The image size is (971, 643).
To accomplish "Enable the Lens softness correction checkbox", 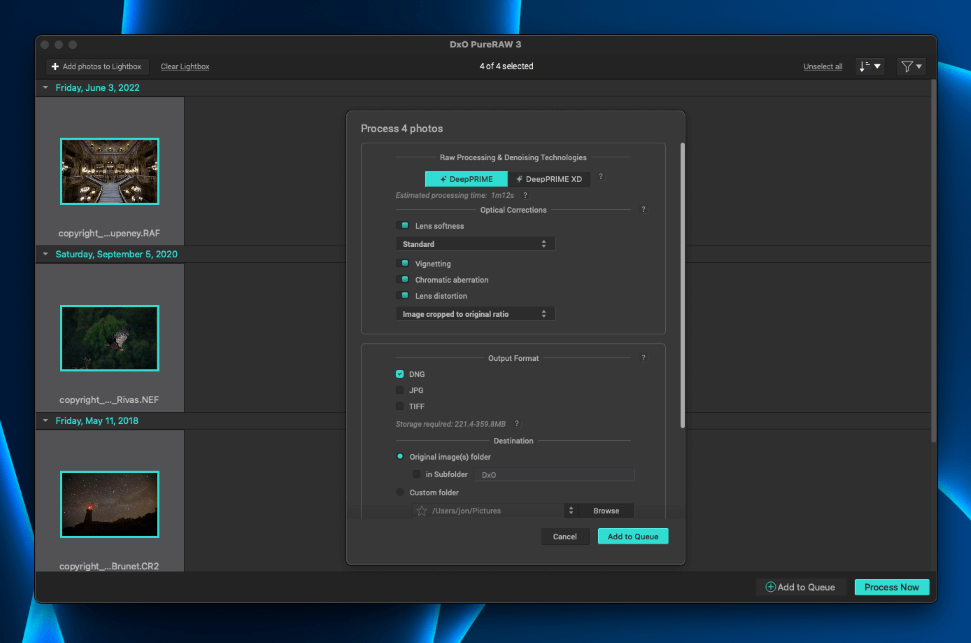I will 404,225.
